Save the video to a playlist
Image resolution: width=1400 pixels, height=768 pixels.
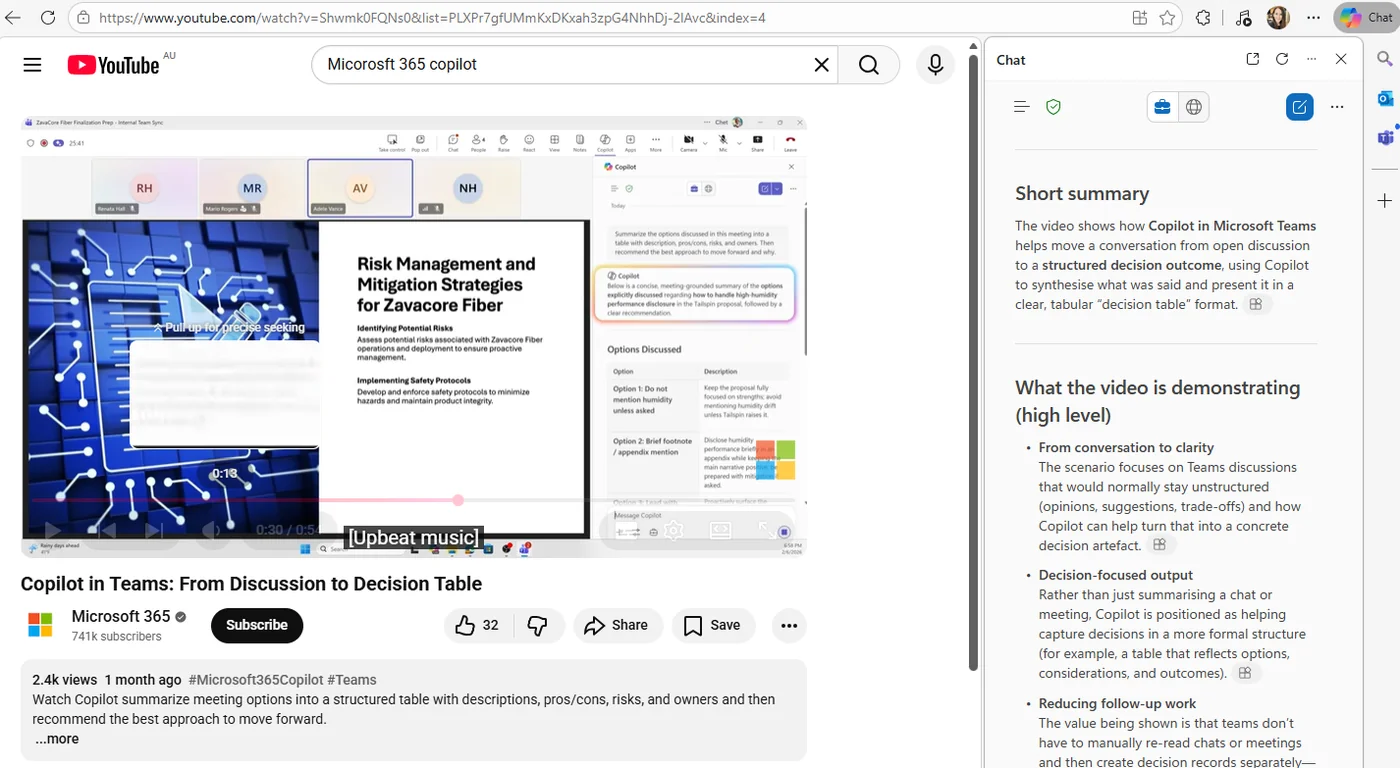[x=712, y=625]
